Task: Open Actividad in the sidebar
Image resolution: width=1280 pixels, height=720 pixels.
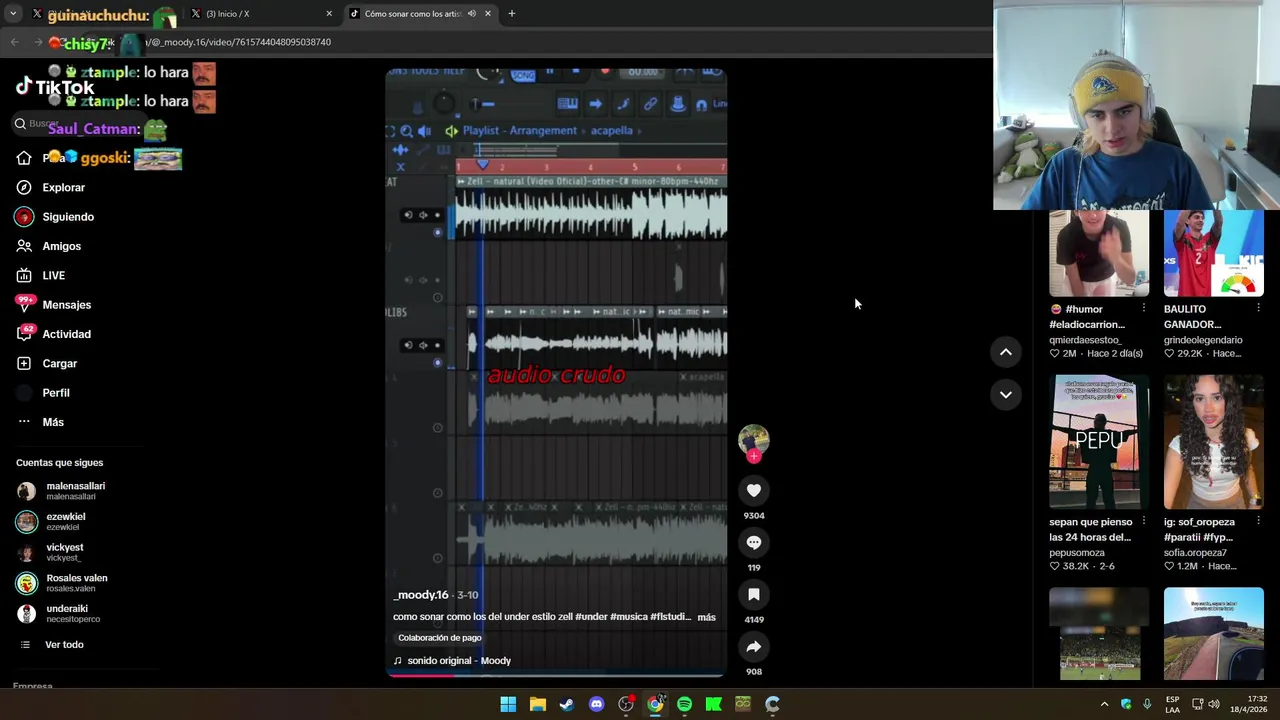Action: (66, 334)
